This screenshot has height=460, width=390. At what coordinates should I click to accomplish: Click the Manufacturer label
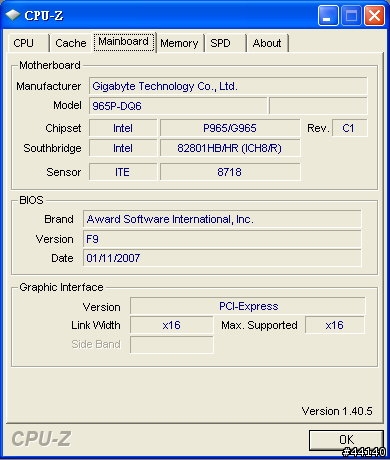(49, 86)
